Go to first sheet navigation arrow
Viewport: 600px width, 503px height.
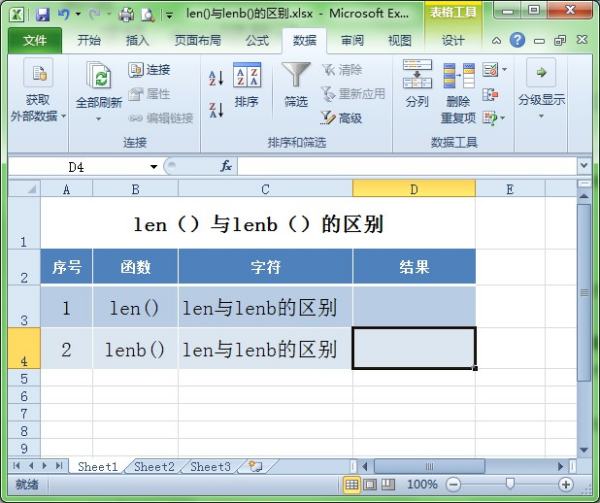pyautogui.click(x=16, y=466)
